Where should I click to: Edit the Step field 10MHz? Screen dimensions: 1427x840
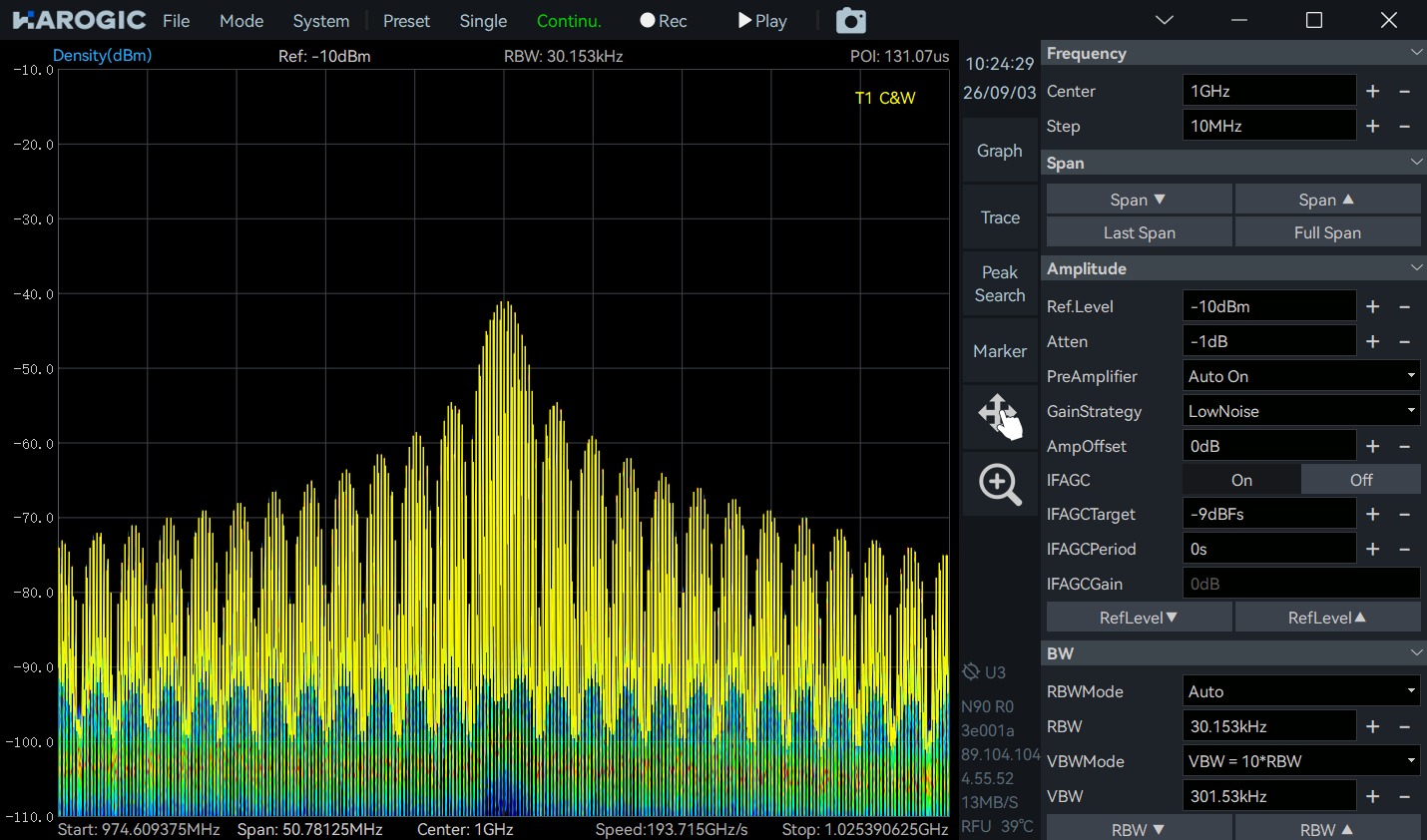(1269, 126)
